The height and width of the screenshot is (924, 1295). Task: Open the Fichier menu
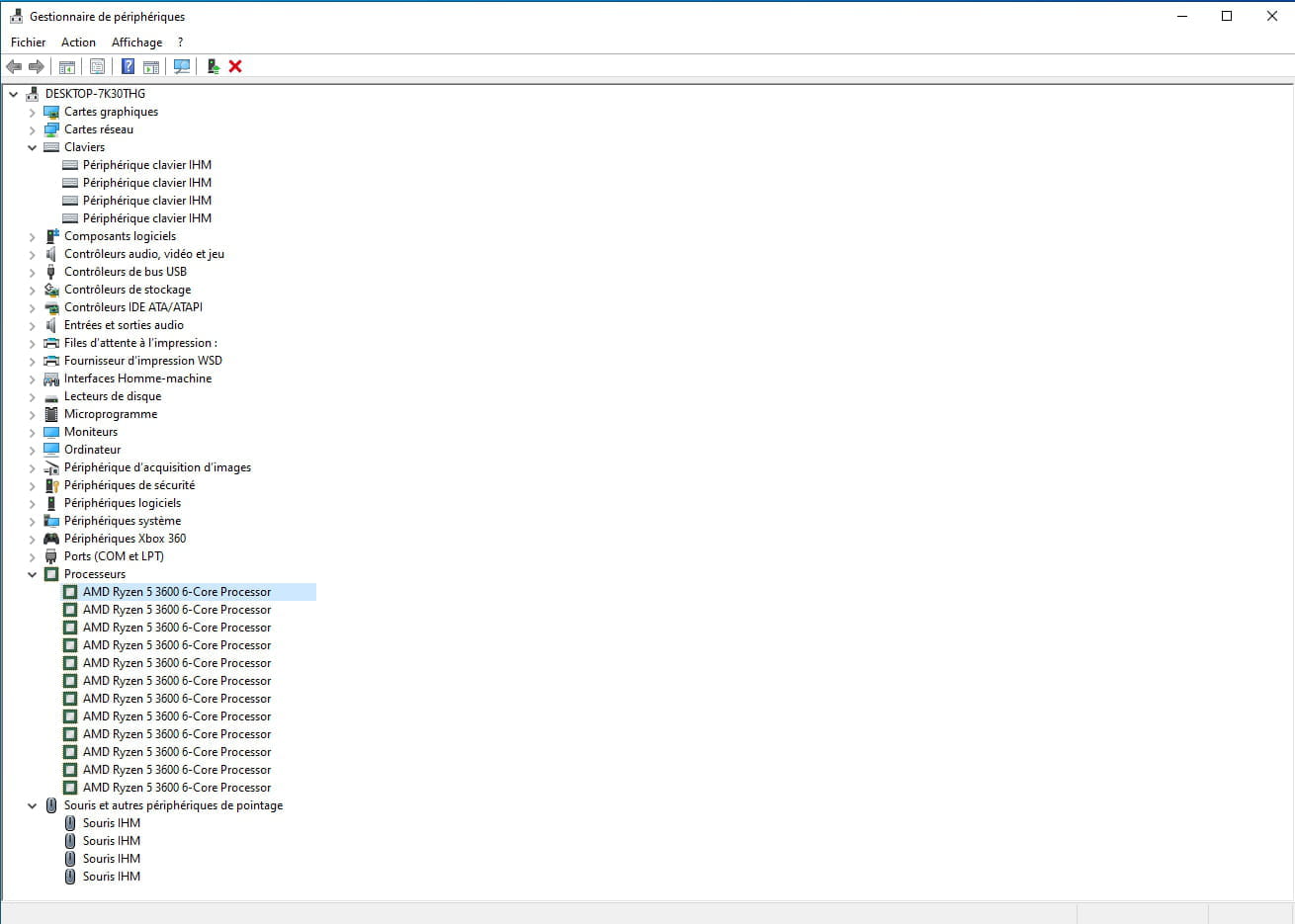pyautogui.click(x=28, y=42)
